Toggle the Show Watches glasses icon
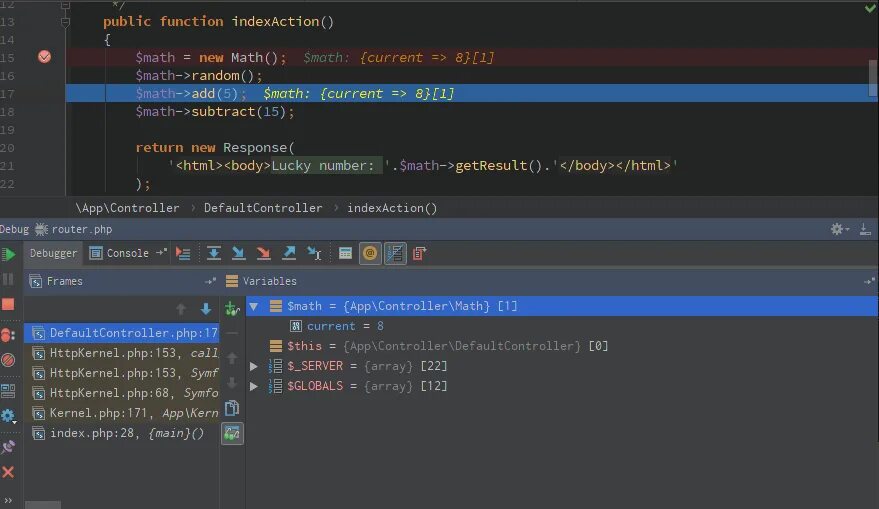The width and height of the screenshot is (879, 509). click(x=232, y=433)
